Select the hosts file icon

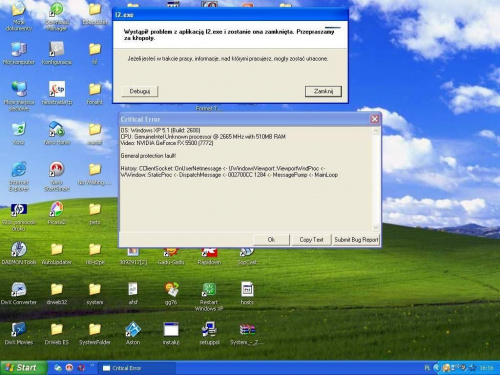pyautogui.click(x=247, y=293)
